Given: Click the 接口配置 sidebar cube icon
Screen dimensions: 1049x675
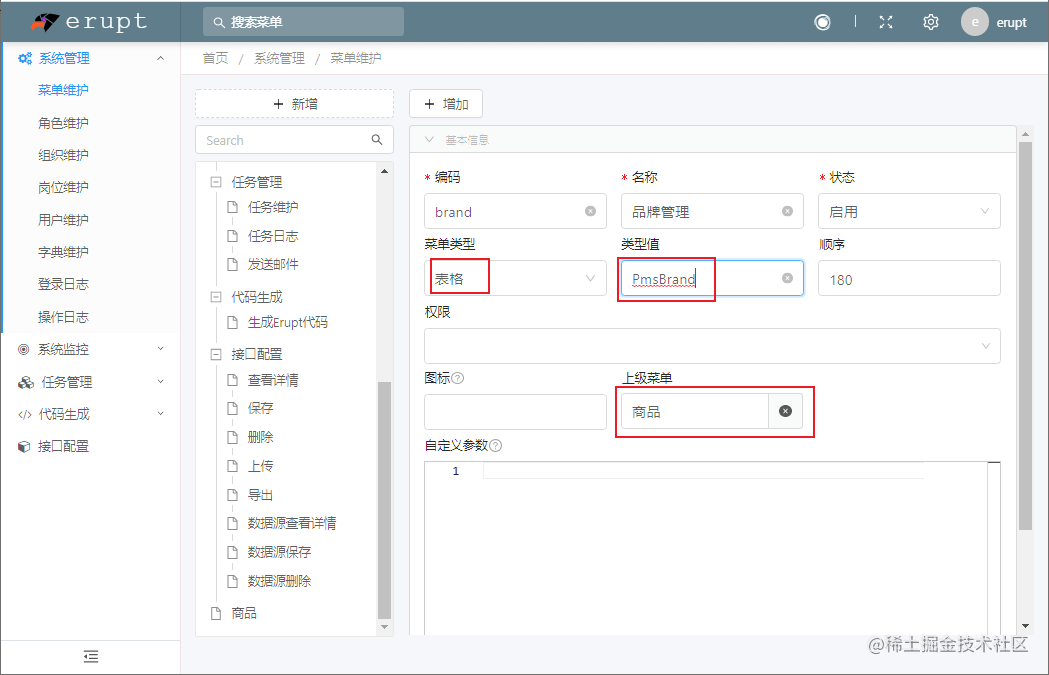Looking at the screenshot, I should [24, 446].
